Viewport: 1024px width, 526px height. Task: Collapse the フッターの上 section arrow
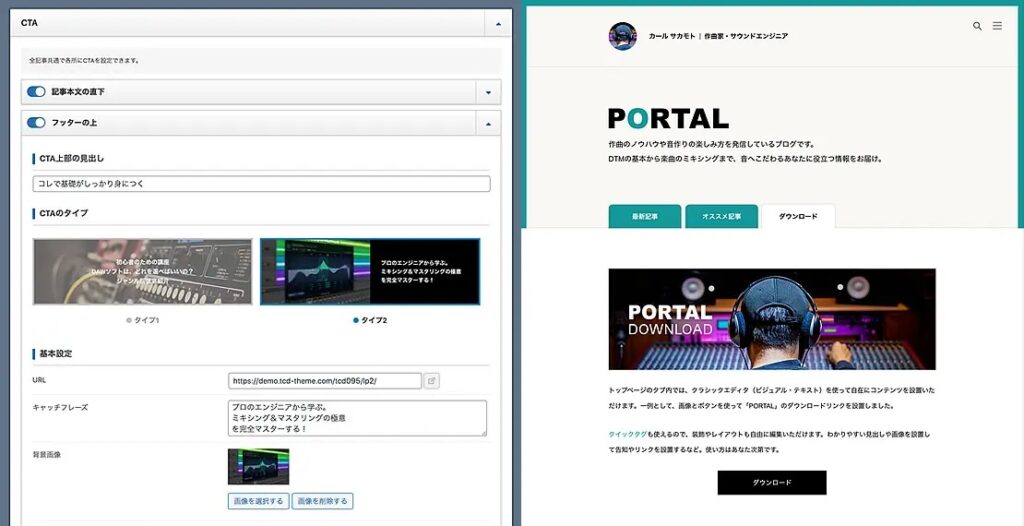[x=488, y=123]
